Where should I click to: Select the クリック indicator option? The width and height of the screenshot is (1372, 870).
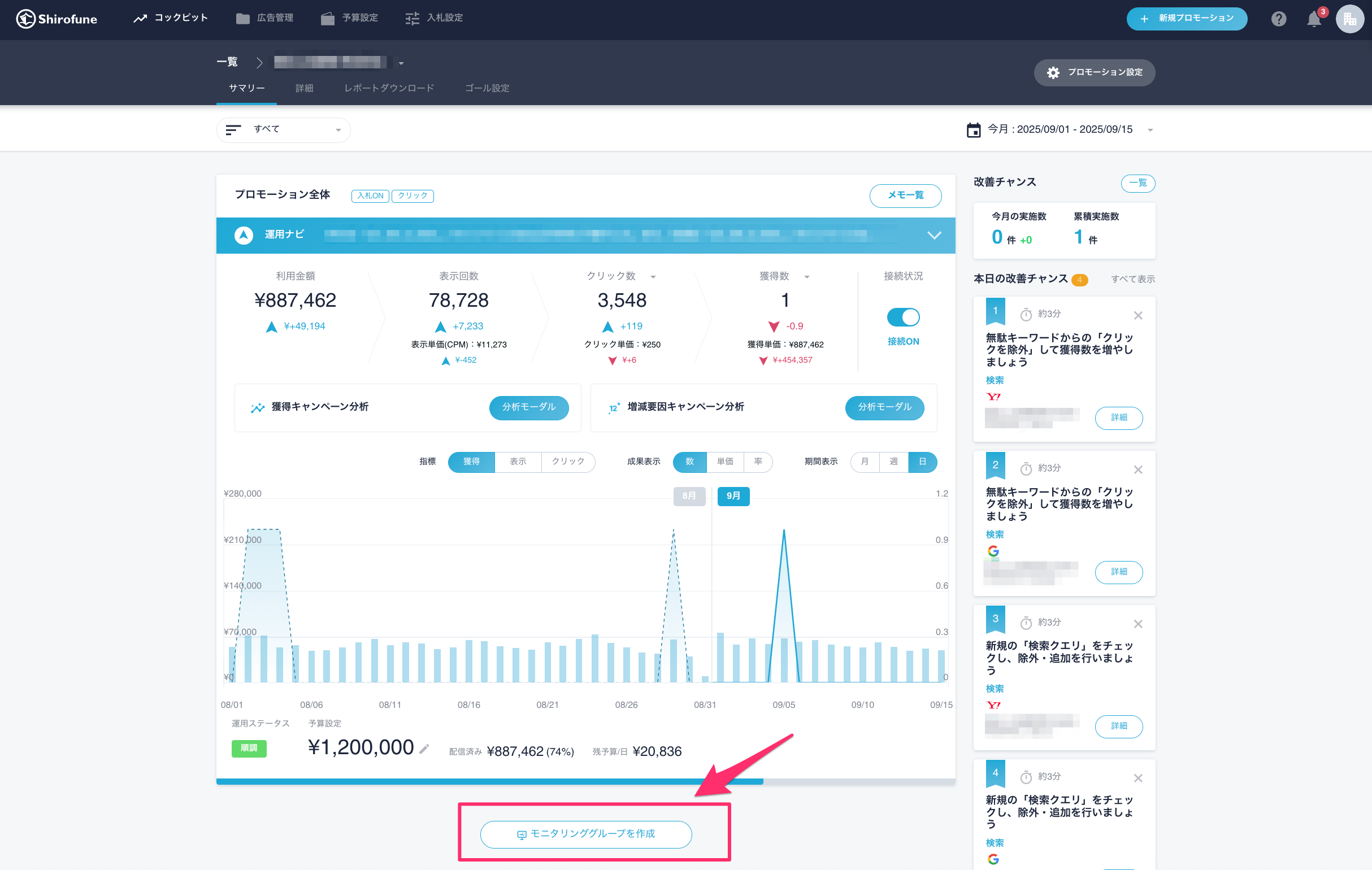(x=567, y=462)
